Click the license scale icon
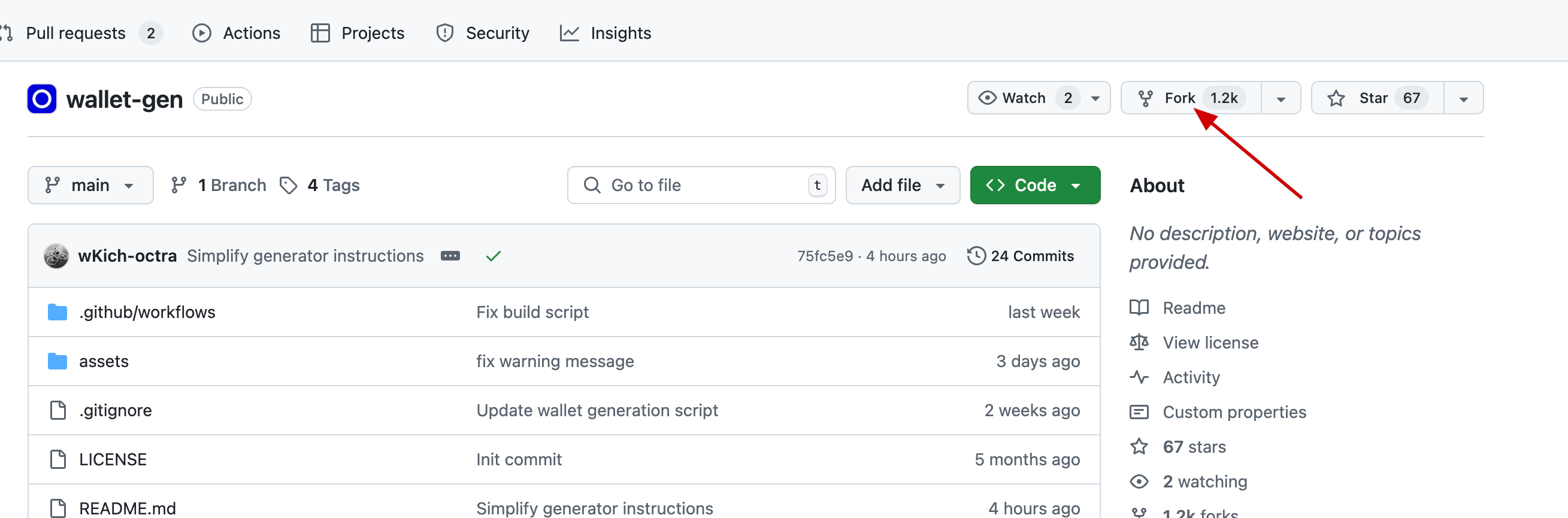The image size is (1568, 518). (x=1140, y=342)
